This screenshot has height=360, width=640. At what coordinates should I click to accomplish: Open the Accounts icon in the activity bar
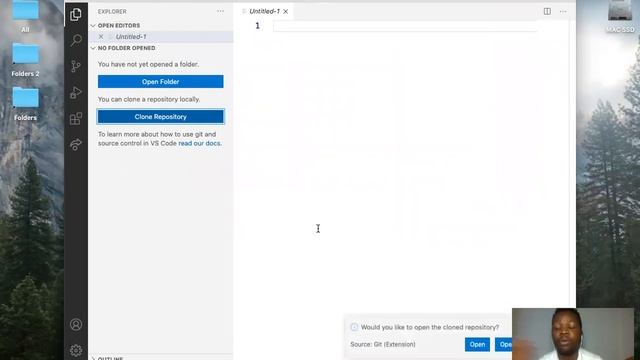tap(76, 324)
